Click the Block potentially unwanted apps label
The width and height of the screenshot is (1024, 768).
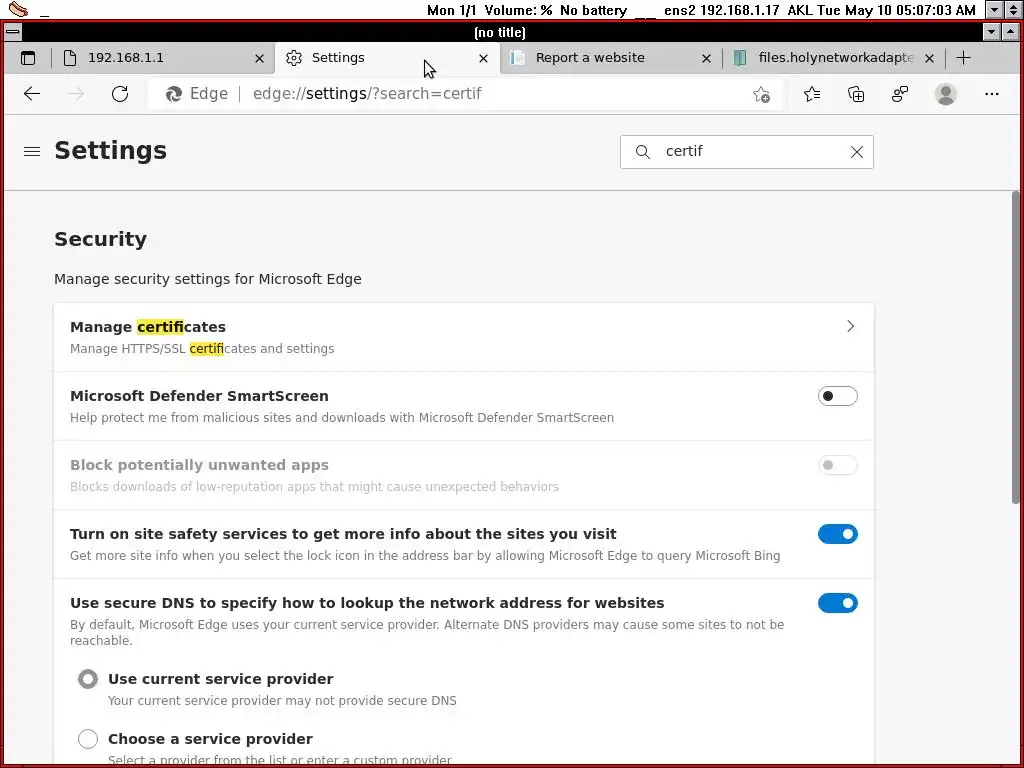click(x=199, y=465)
